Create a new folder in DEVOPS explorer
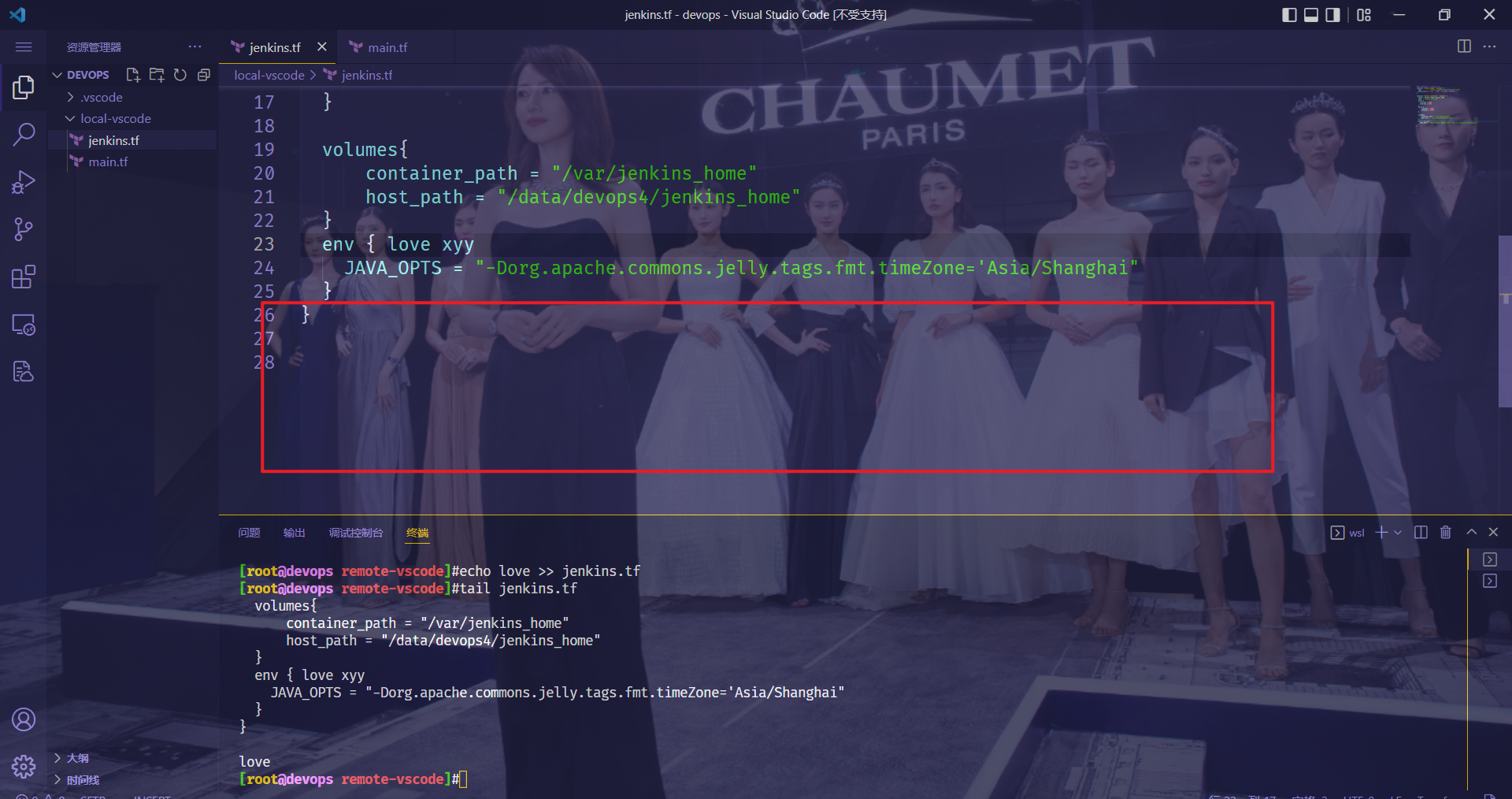Image resolution: width=1512 pixels, height=799 pixels. click(157, 75)
